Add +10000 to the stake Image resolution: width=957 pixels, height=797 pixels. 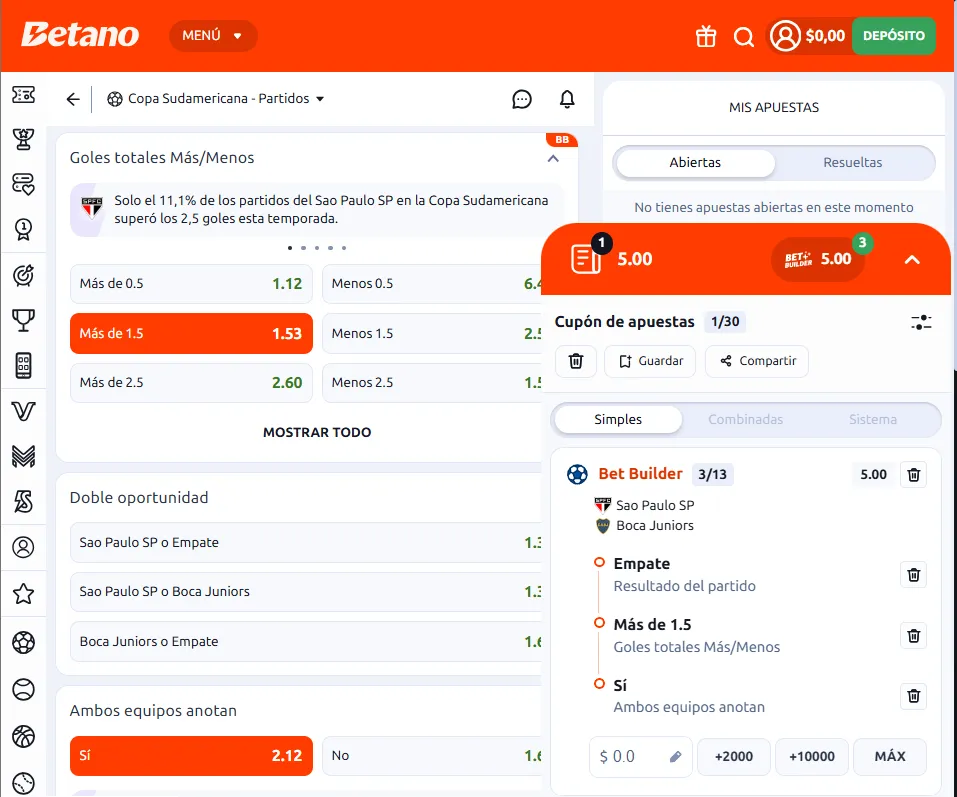point(812,757)
